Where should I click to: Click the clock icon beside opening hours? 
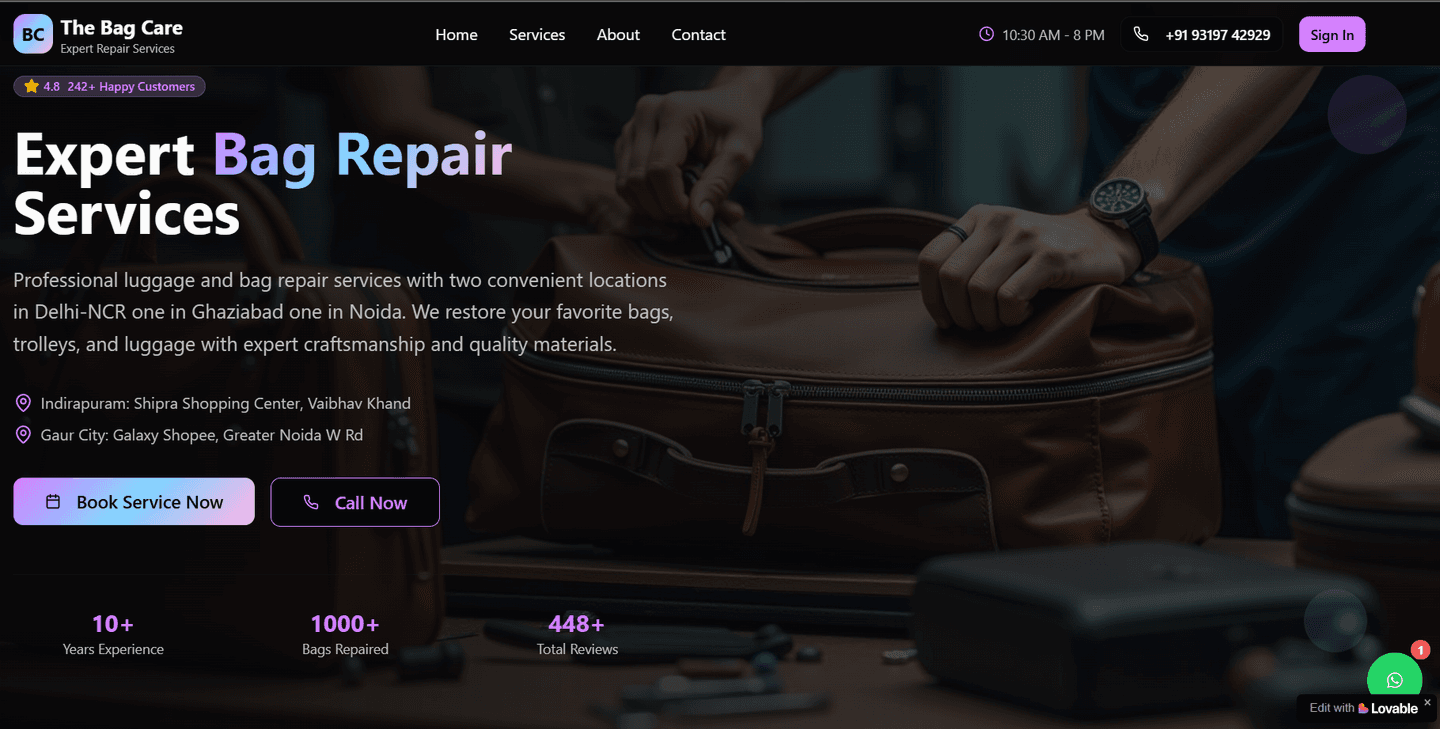click(986, 34)
